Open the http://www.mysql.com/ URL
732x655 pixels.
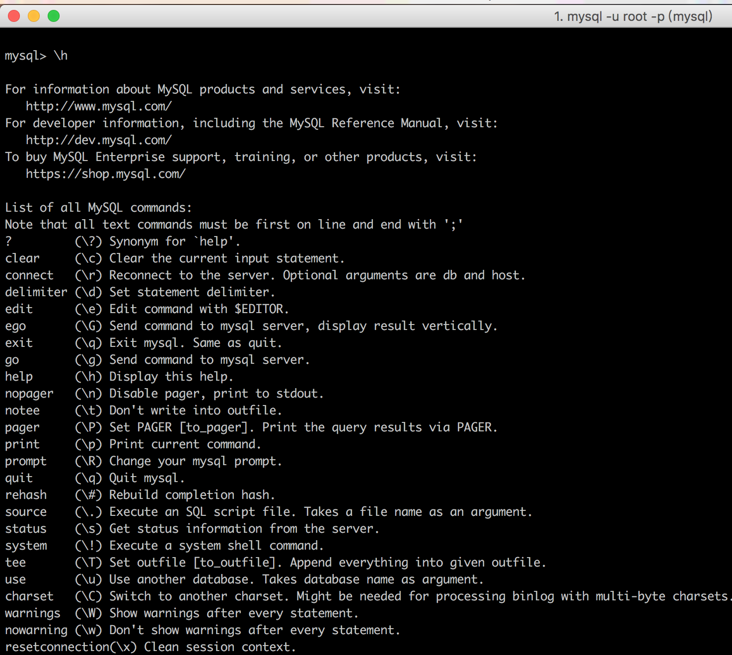pyautogui.click(x=99, y=106)
